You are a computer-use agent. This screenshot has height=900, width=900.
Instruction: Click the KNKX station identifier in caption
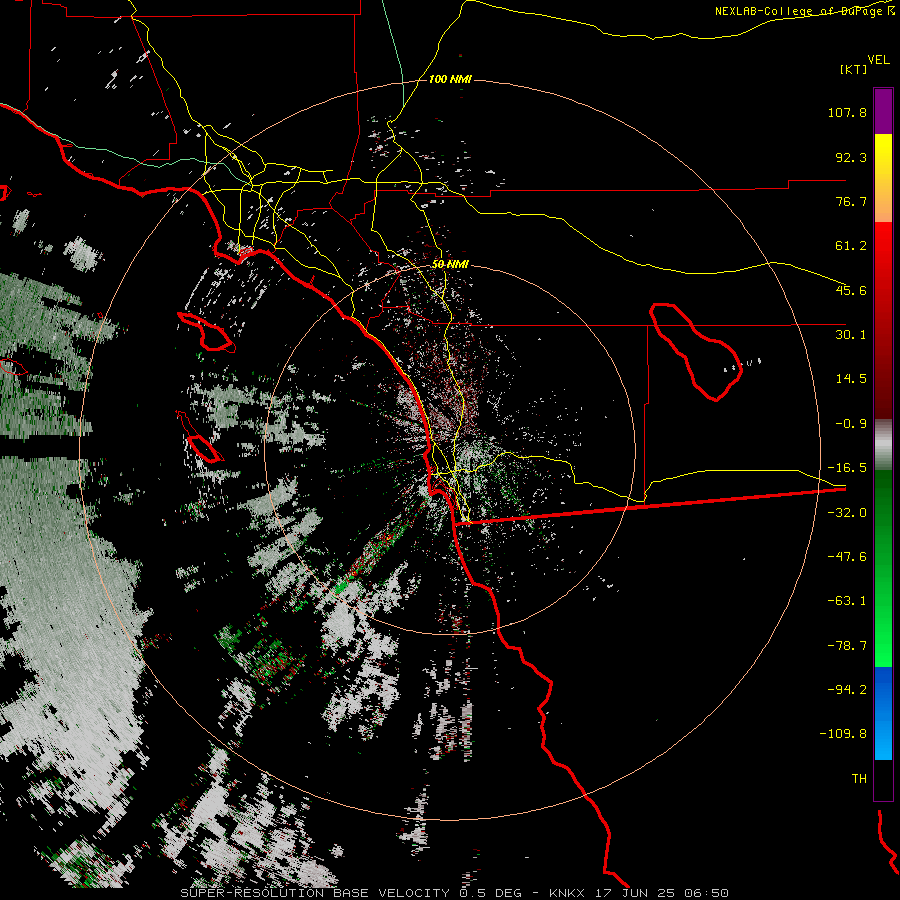(567, 893)
